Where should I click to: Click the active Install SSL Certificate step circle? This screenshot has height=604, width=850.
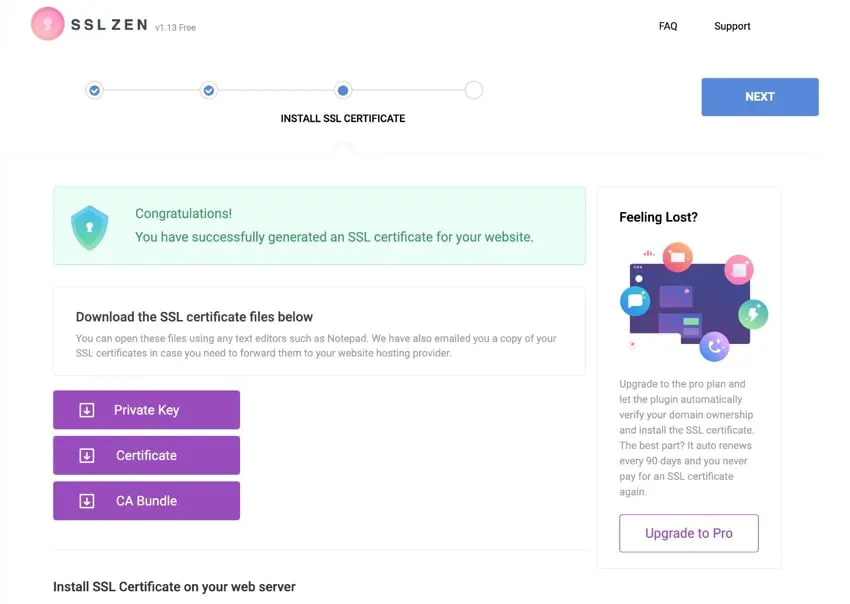click(x=343, y=90)
